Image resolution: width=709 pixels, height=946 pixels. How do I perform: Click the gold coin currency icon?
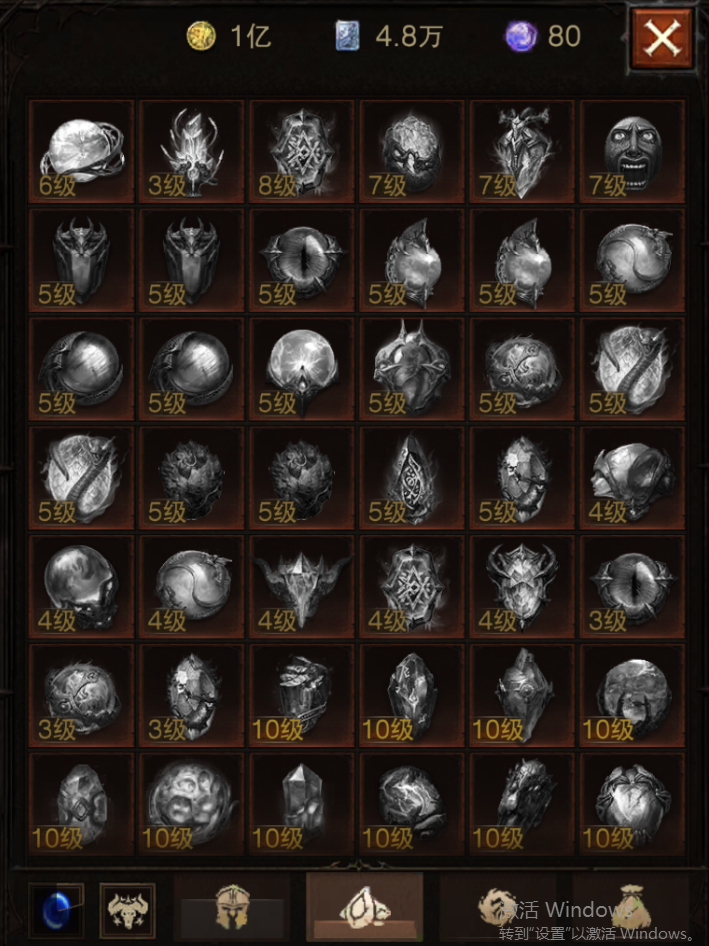(201, 36)
